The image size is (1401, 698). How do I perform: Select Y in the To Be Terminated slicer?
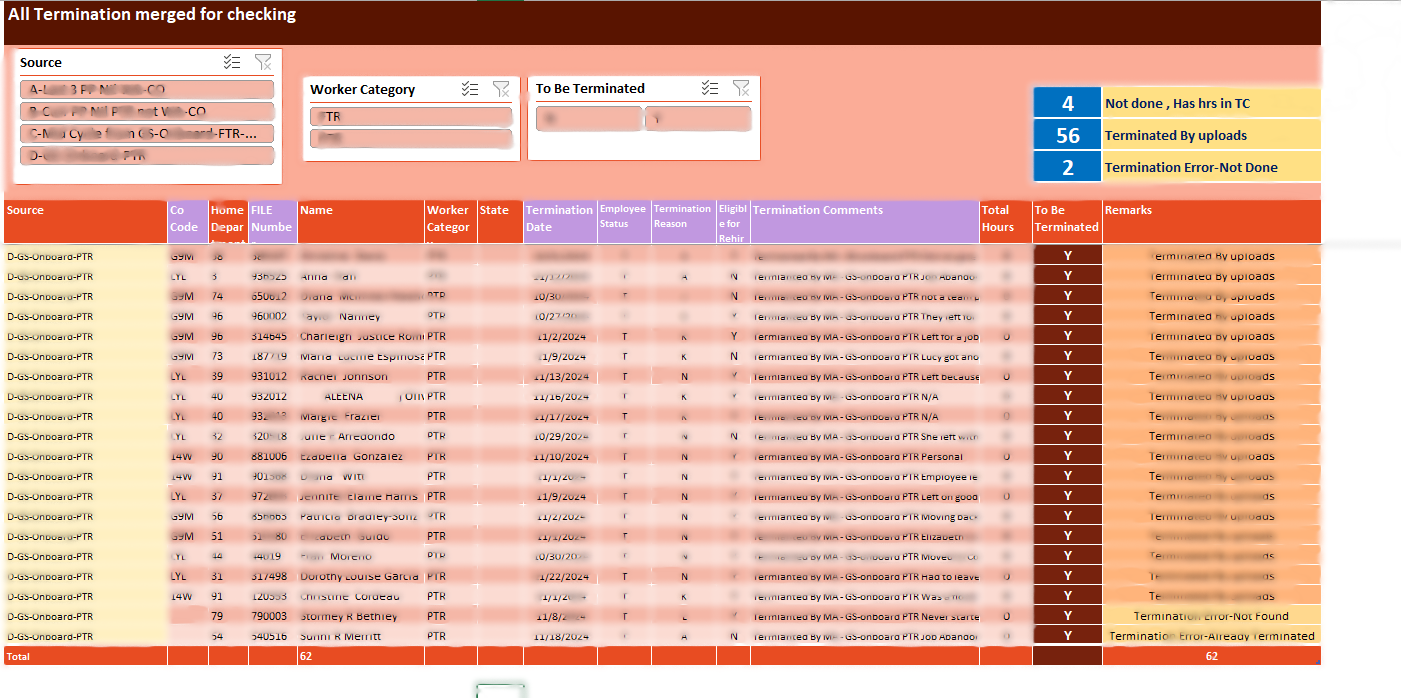697,119
